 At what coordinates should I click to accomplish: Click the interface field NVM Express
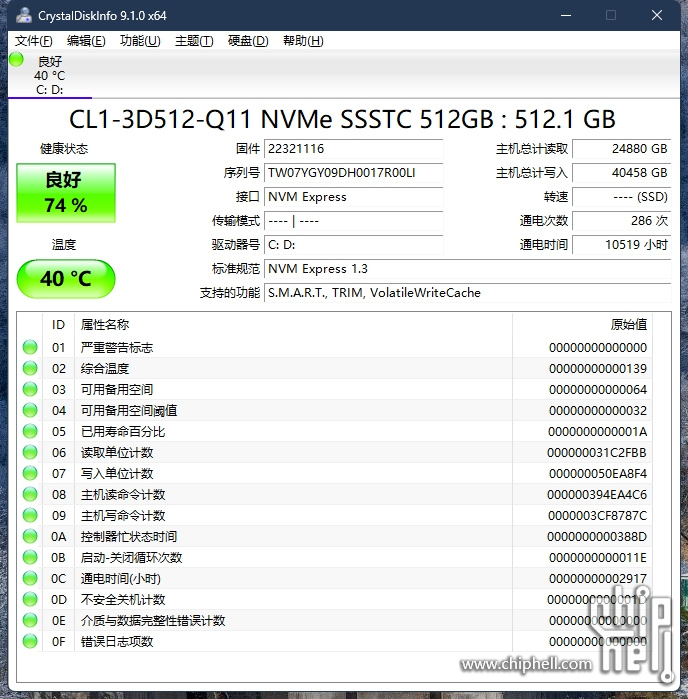[x=354, y=197]
